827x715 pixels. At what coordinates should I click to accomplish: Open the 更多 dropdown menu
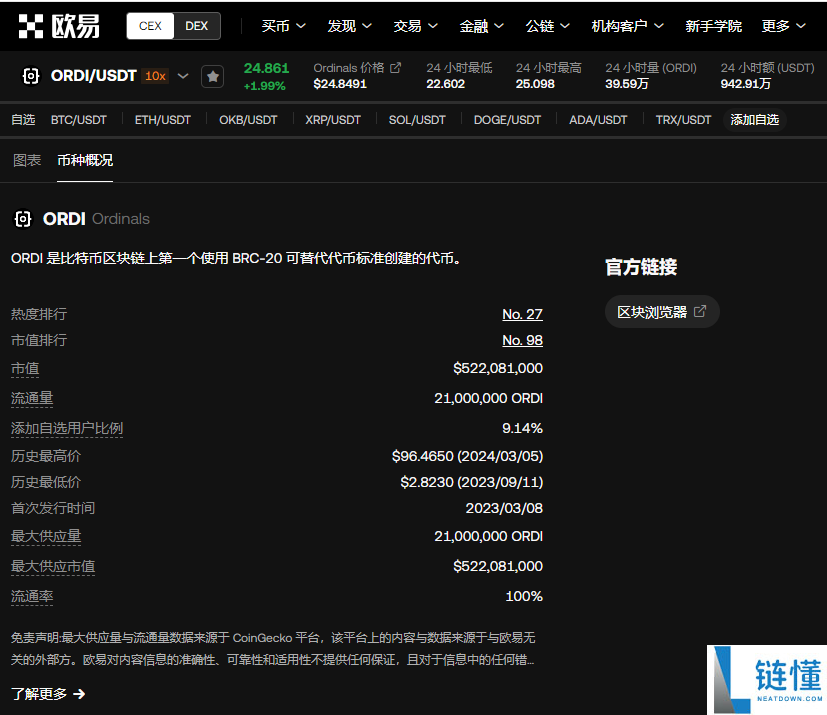(783, 26)
